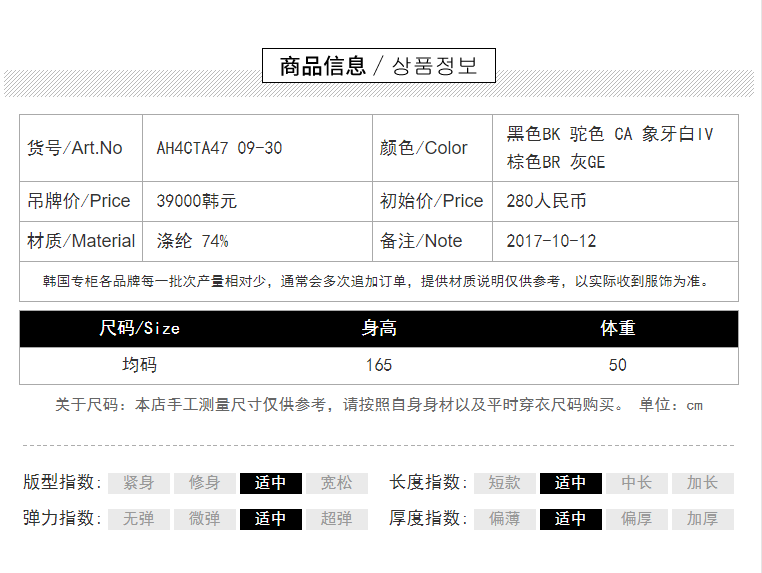Click the 39000韩元 tag price value
762x573 pixels.
point(197,201)
